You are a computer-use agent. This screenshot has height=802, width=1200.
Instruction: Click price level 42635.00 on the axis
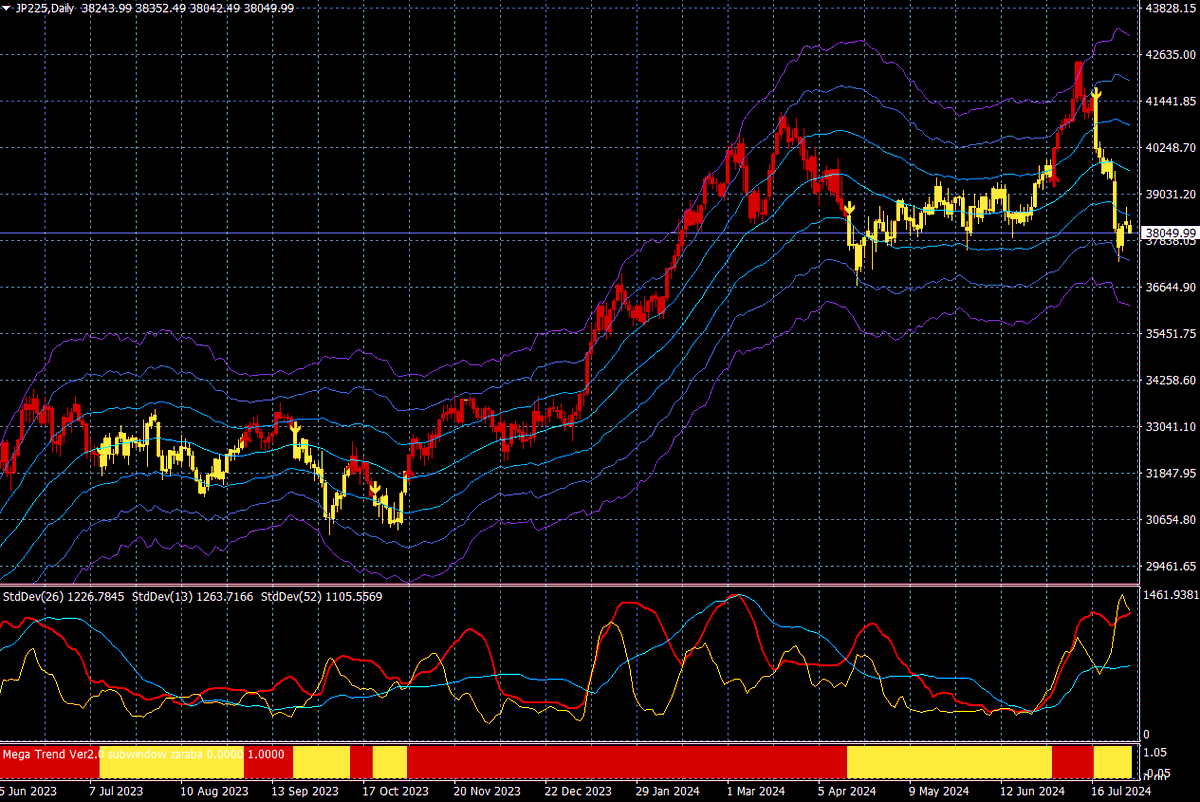(1169, 54)
